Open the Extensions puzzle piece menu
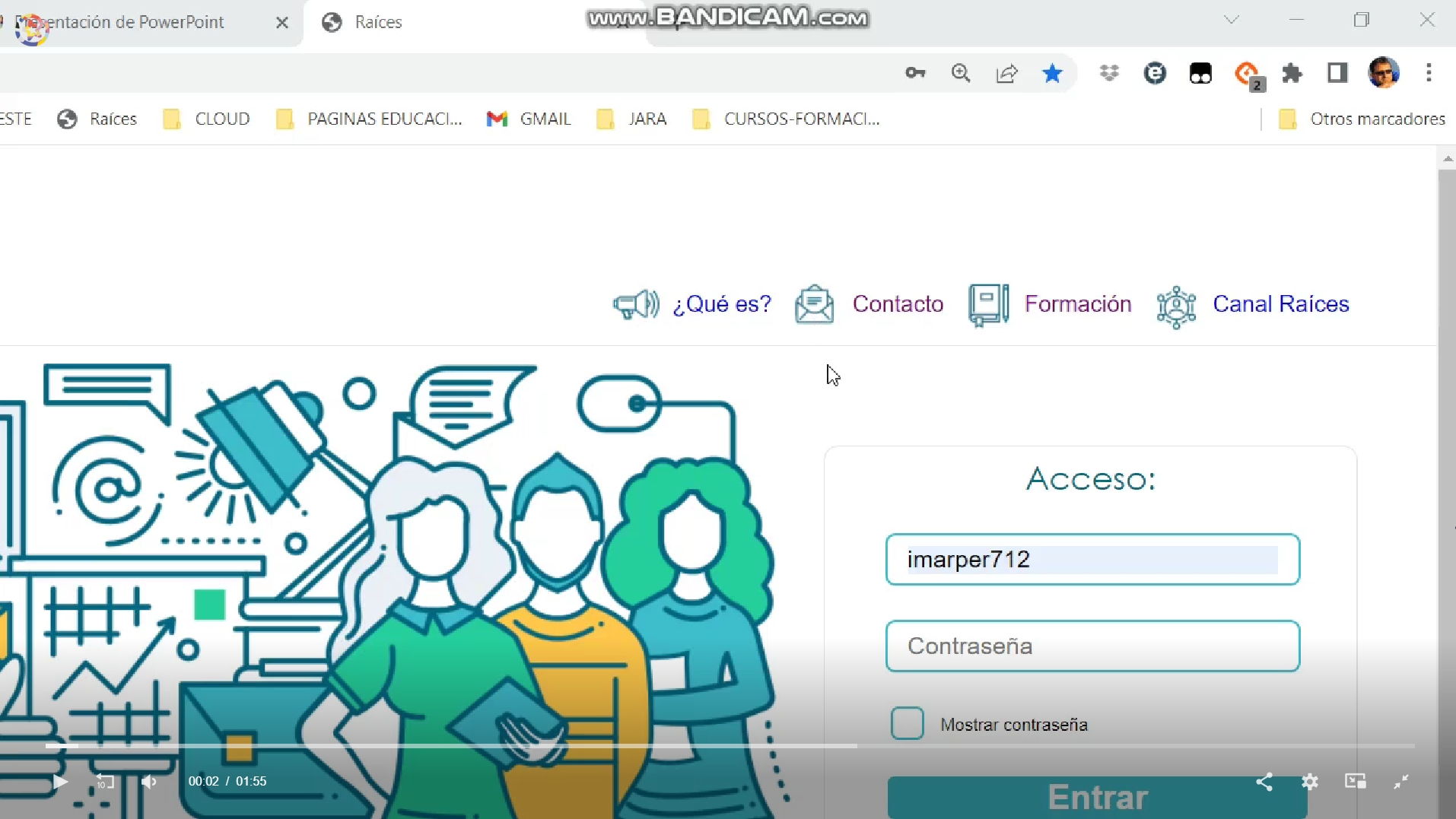 tap(1292, 73)
